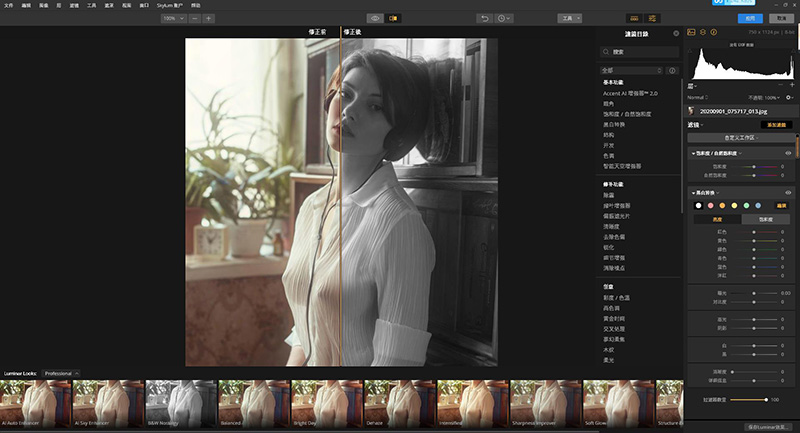The height and width of the screenshot is (433, 800).
Task: Select the white color filter circle
Action: tap(698, 206)
